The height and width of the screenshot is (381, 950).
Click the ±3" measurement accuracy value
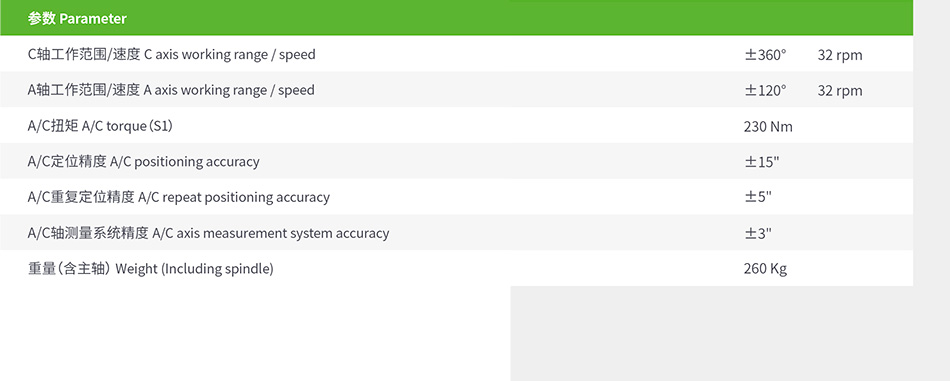(x=758, y=234)
